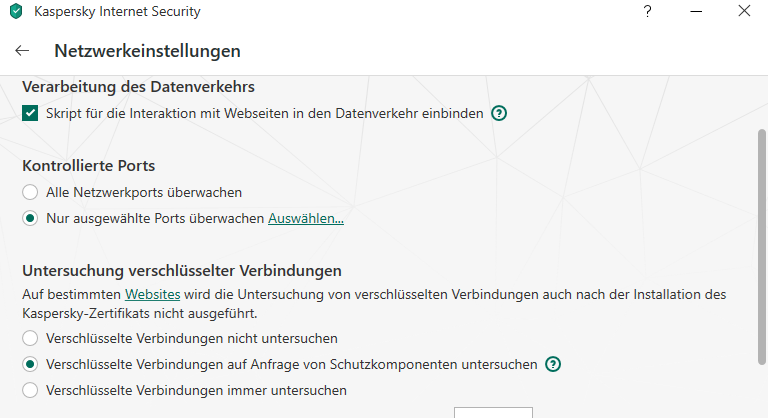Click the Kontrollierte Ports heading
Image resolution: width=768 pixels, height=418 pixels.
coord(89,166)
